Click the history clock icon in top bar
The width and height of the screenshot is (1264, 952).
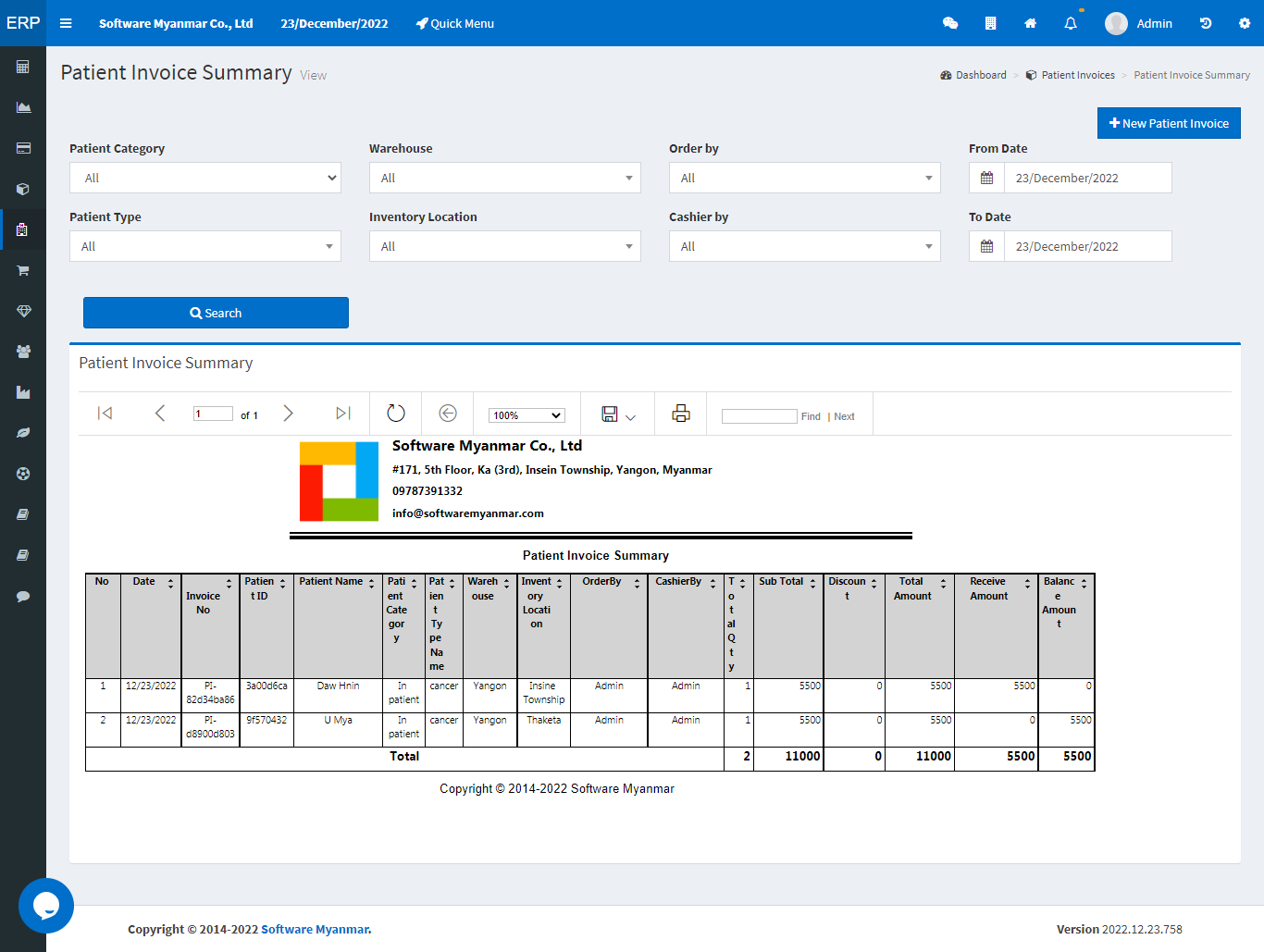coord(1206,23)
